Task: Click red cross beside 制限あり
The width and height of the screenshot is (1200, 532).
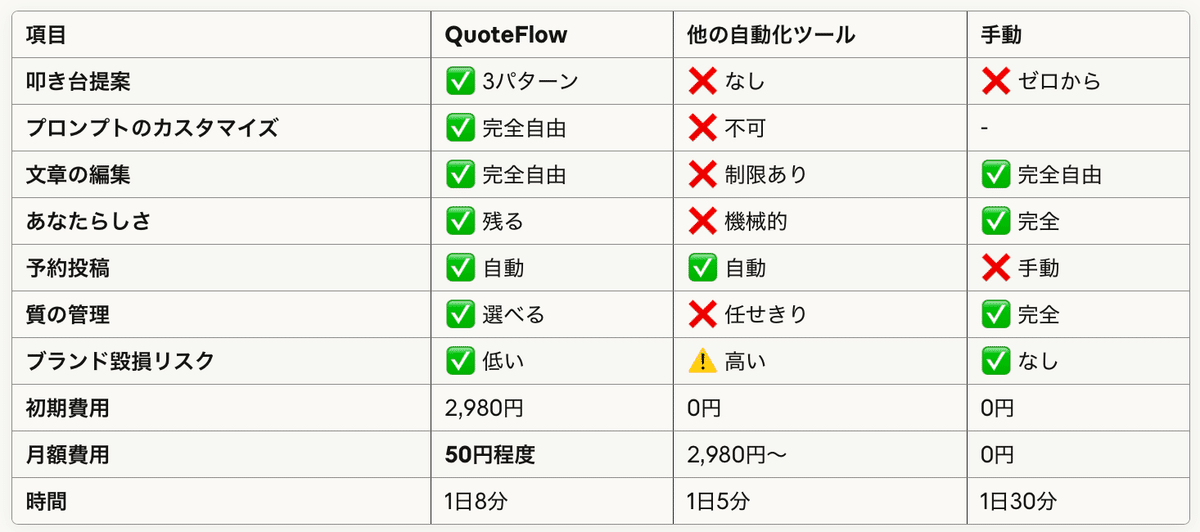Action: pyautogui.click(x=703, y=175)
